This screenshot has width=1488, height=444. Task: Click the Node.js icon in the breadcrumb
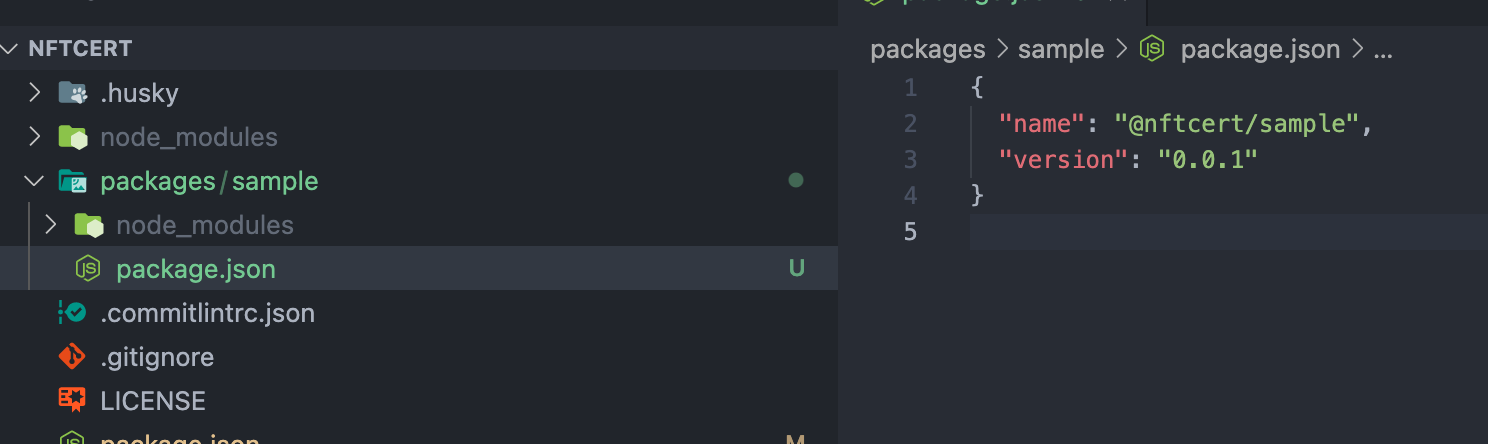point(1154,49)
